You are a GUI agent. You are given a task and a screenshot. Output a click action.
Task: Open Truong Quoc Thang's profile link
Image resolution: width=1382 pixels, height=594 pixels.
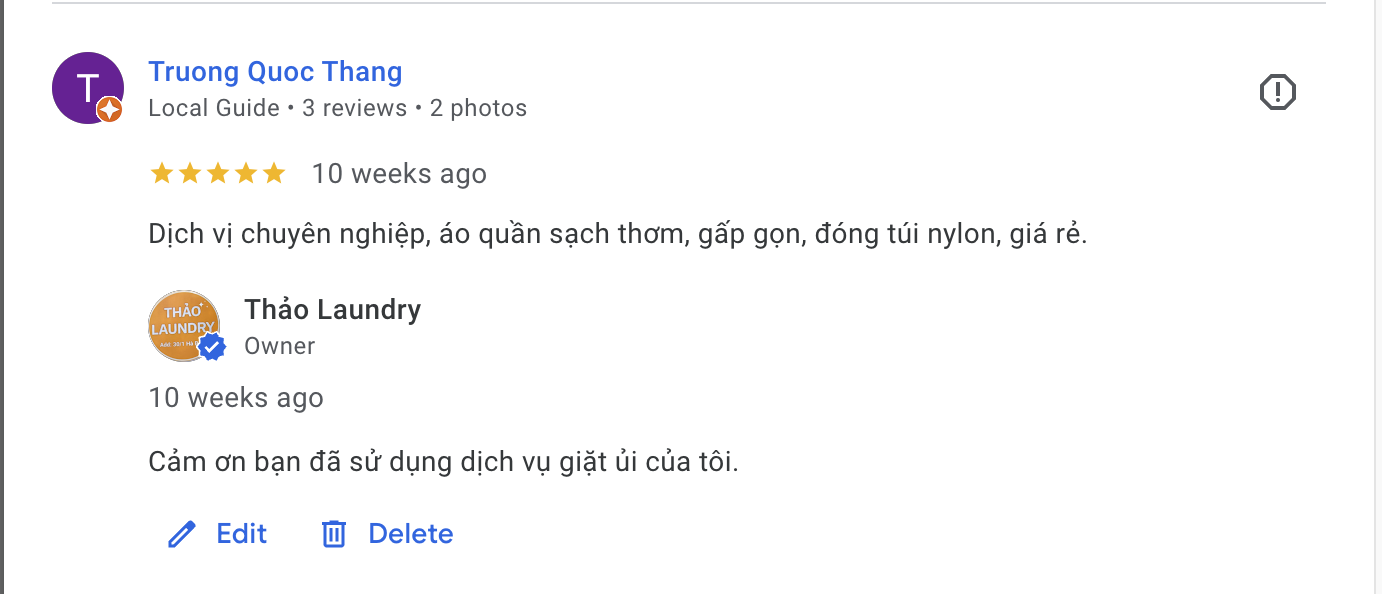[275, 71]
